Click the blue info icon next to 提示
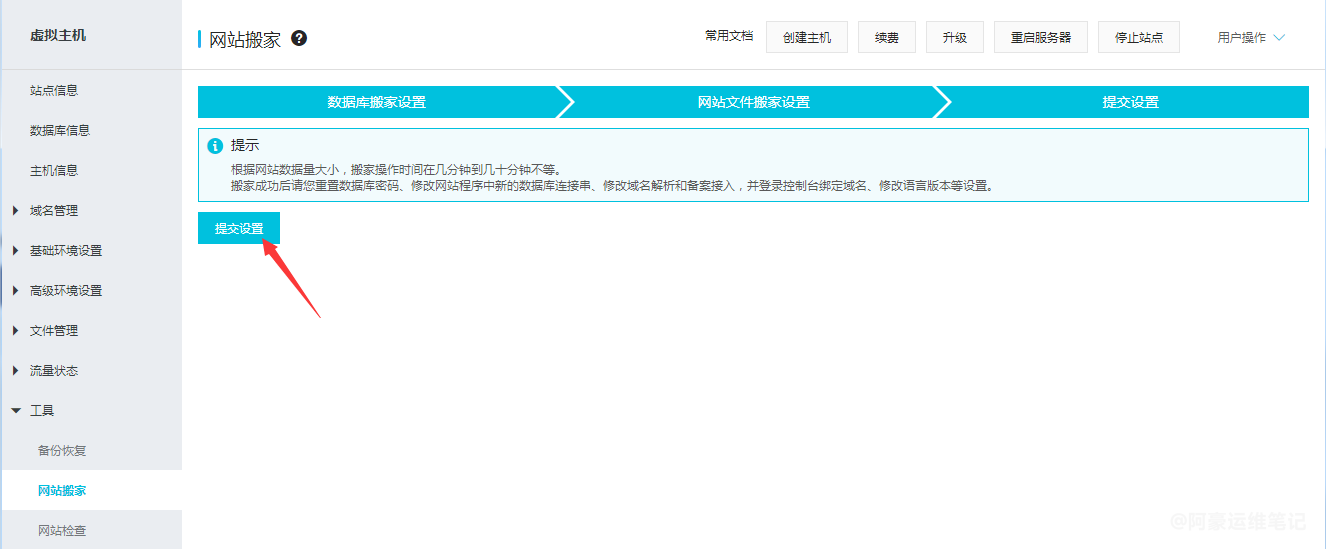The height and width of the screenshot is (549, 1326). 214,146
